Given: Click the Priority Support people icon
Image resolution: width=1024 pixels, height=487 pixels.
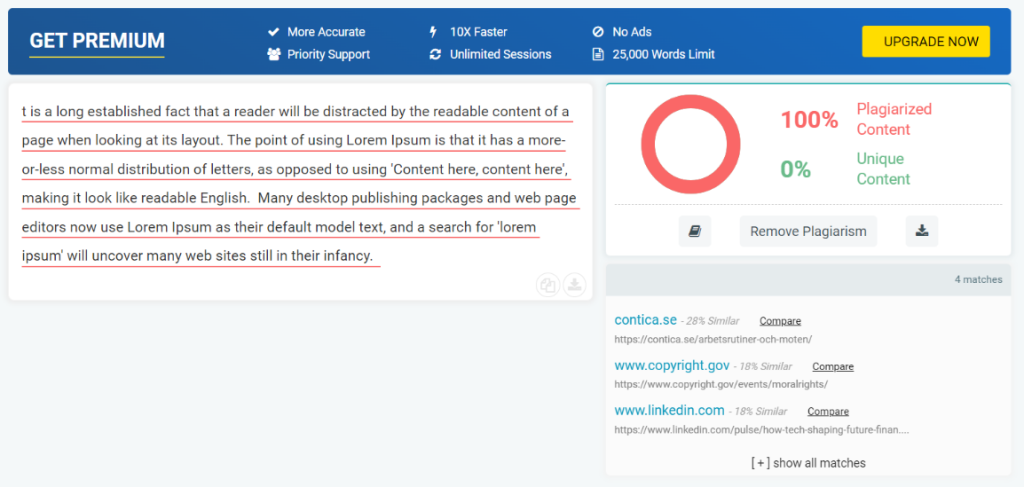Looking at the screenshot, I should 274,54.
